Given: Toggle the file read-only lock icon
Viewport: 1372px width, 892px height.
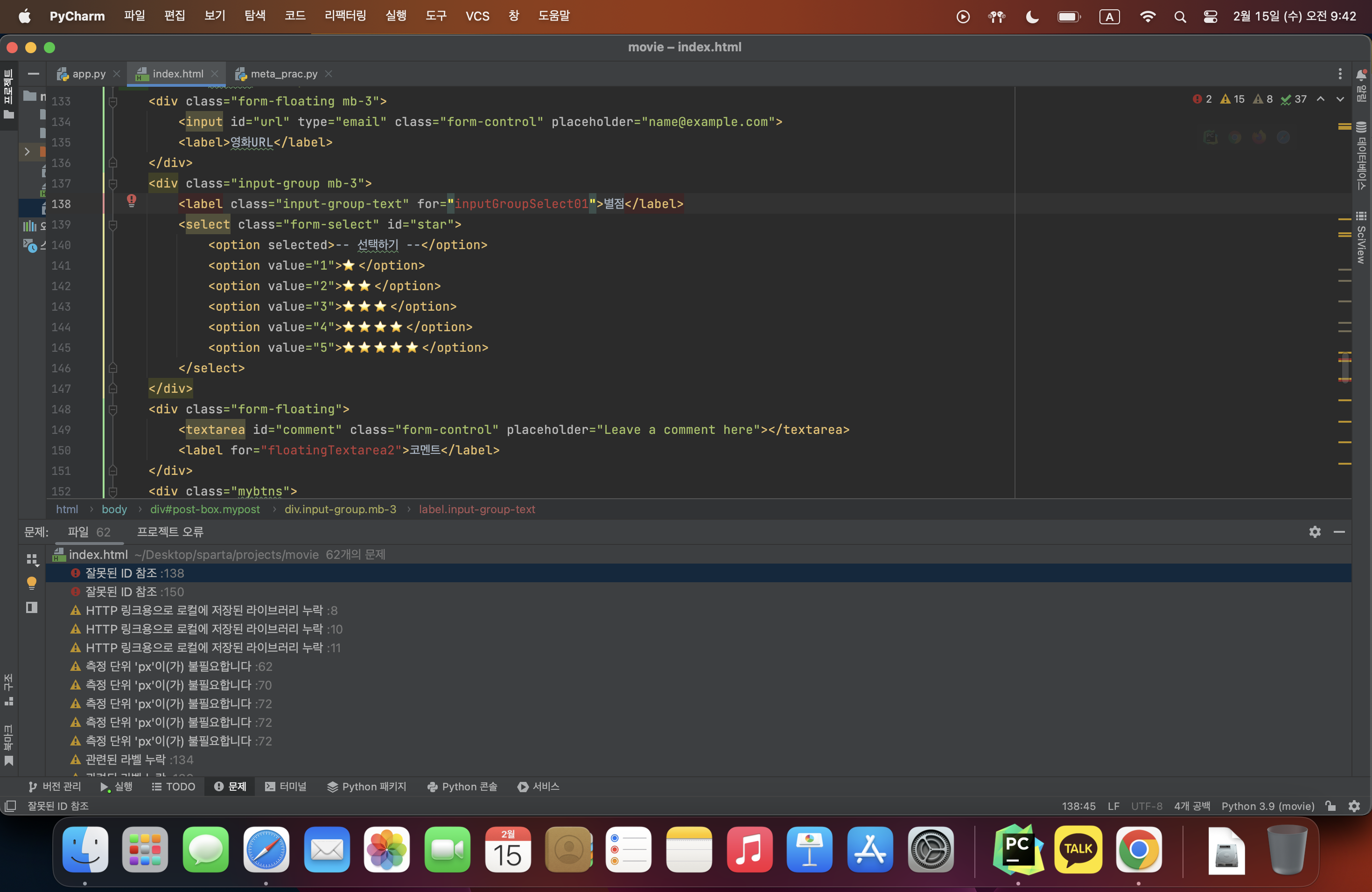Looking at the screenshot, I should [x=1330, y=806].
